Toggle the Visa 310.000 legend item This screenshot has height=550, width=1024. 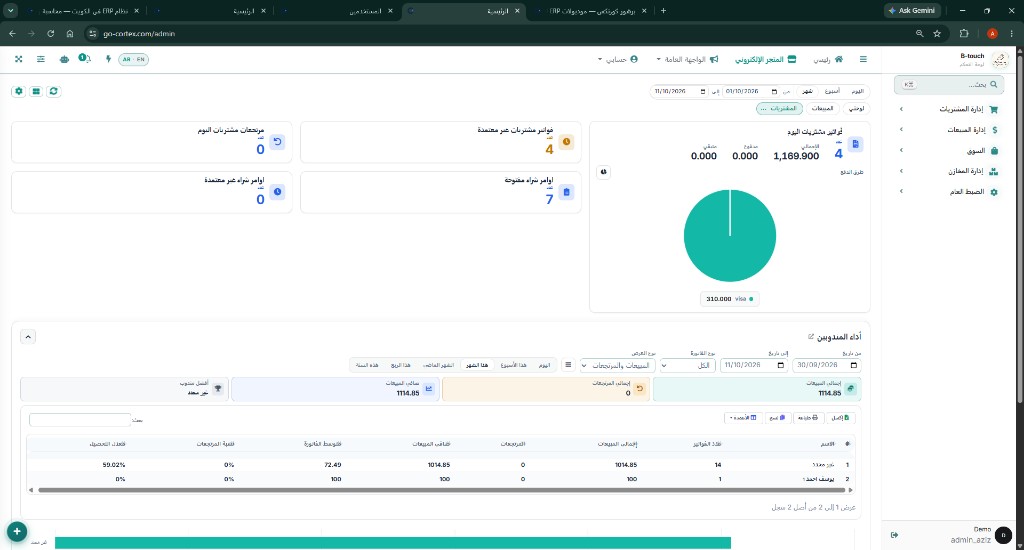coord(729,299)
